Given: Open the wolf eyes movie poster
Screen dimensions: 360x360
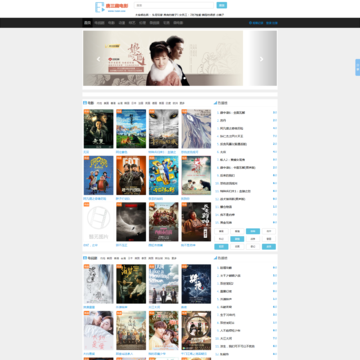Looking at the screenshot, I should [x=164, y=129].
